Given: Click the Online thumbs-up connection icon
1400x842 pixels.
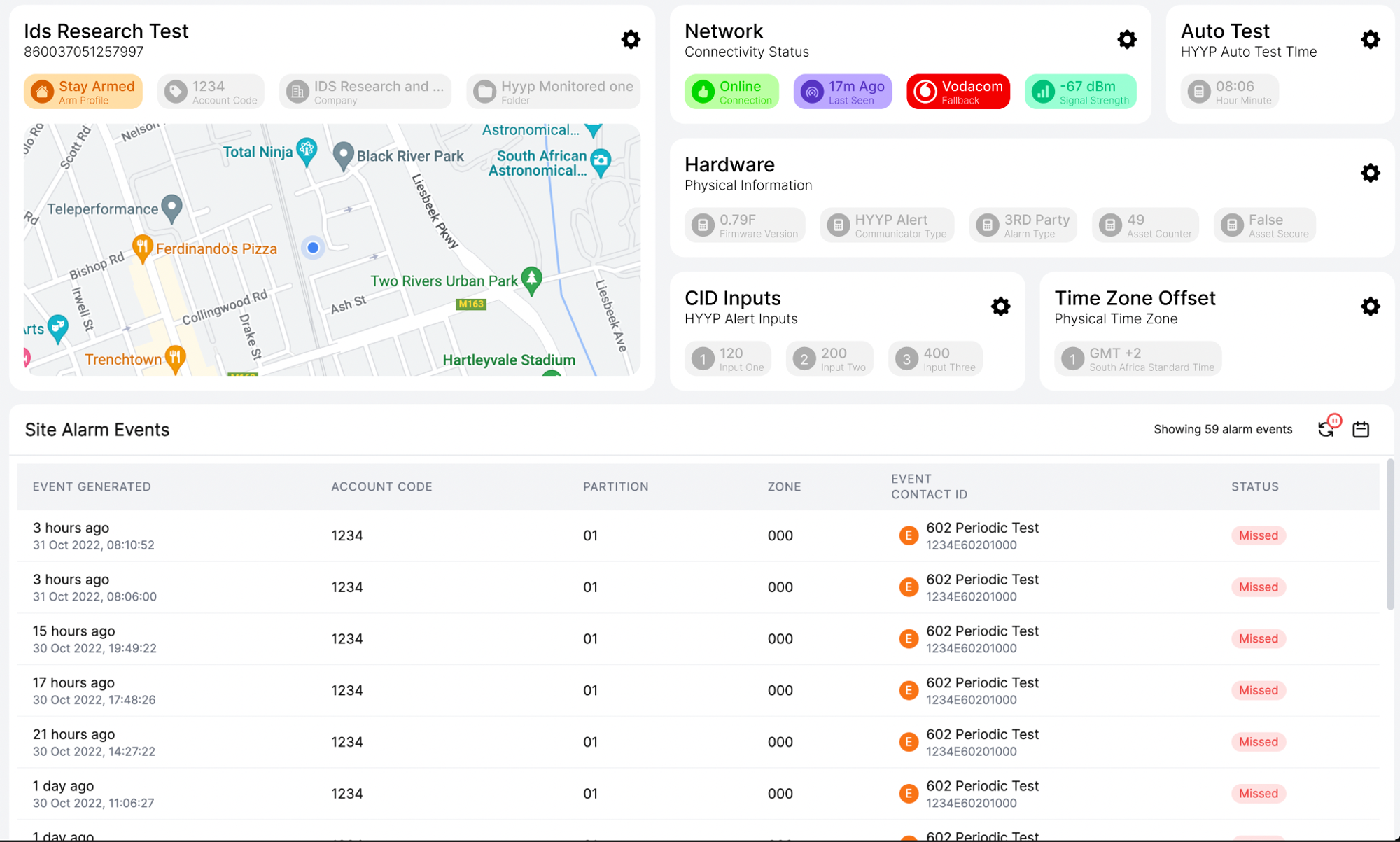Looking at the screenshot, I should pos(703,92).
